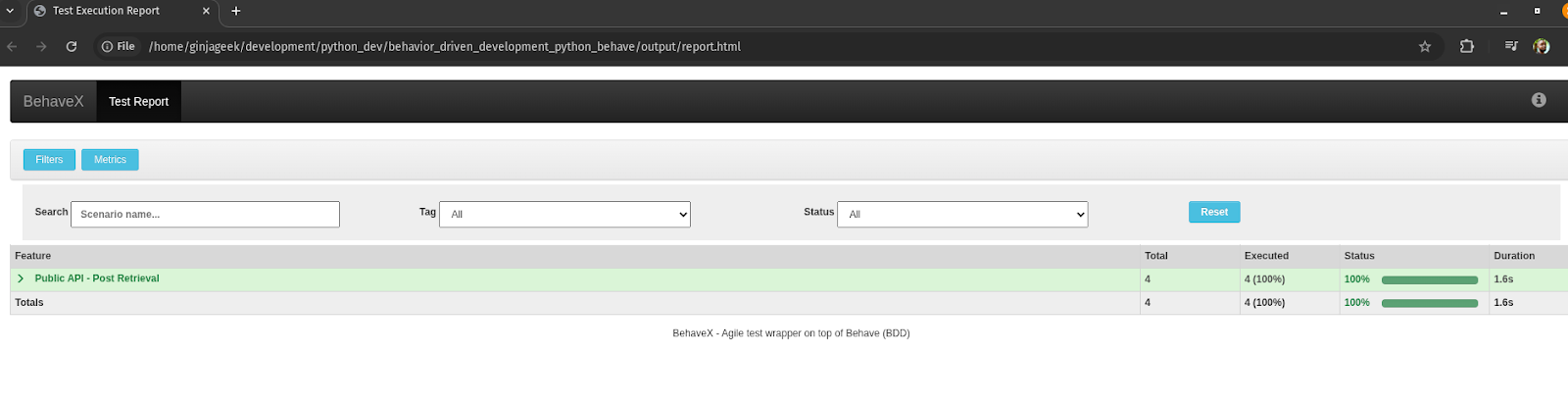Expand the Public API - Post Retrieval row
The width and height of the screenshot is (1568, 404).
coord(21,278)
